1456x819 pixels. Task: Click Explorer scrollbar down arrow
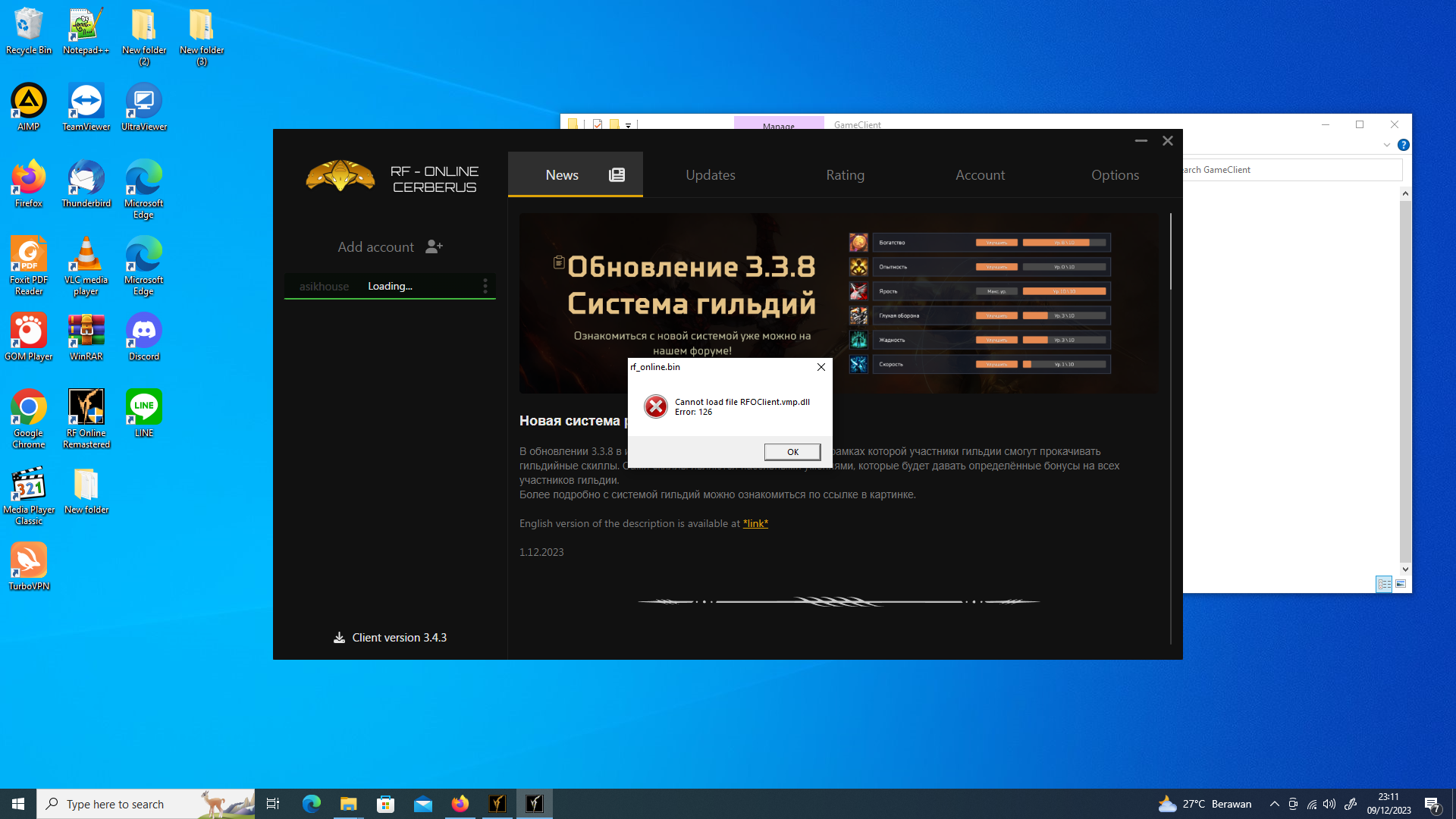point(1405,570)
